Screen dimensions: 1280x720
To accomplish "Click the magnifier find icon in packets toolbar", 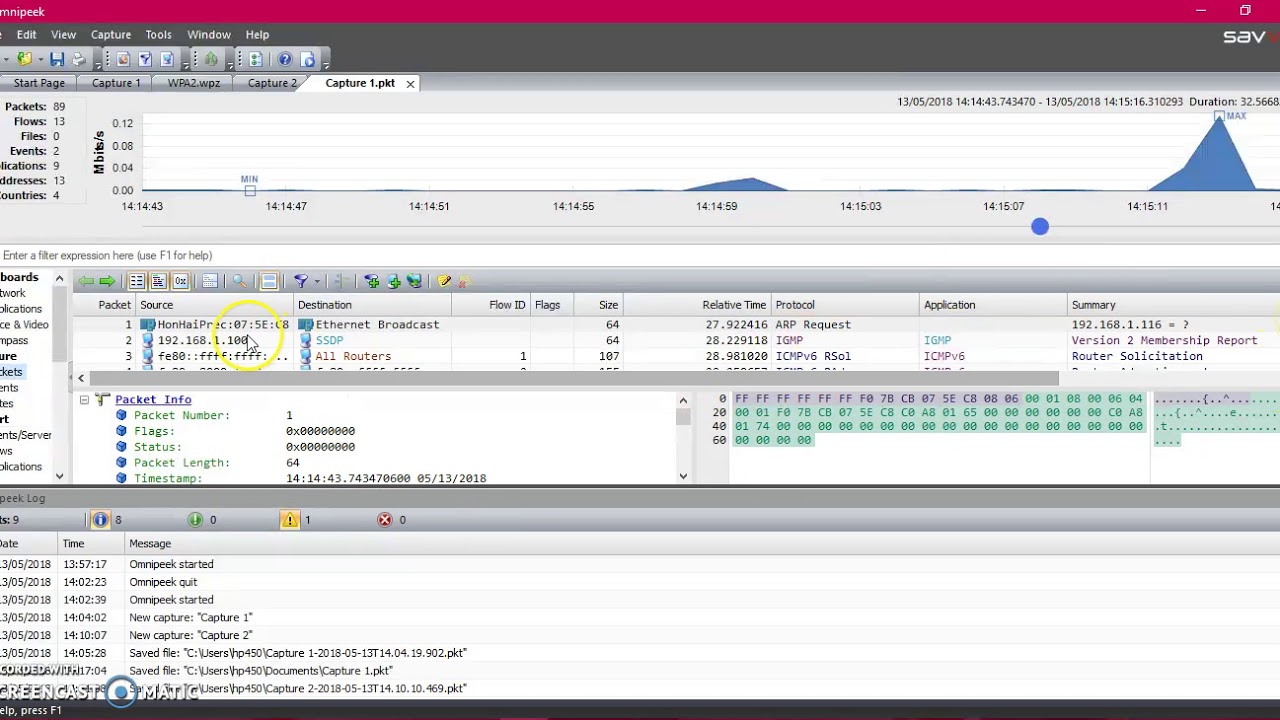I will pyautogui.click(x=240, y=282).
